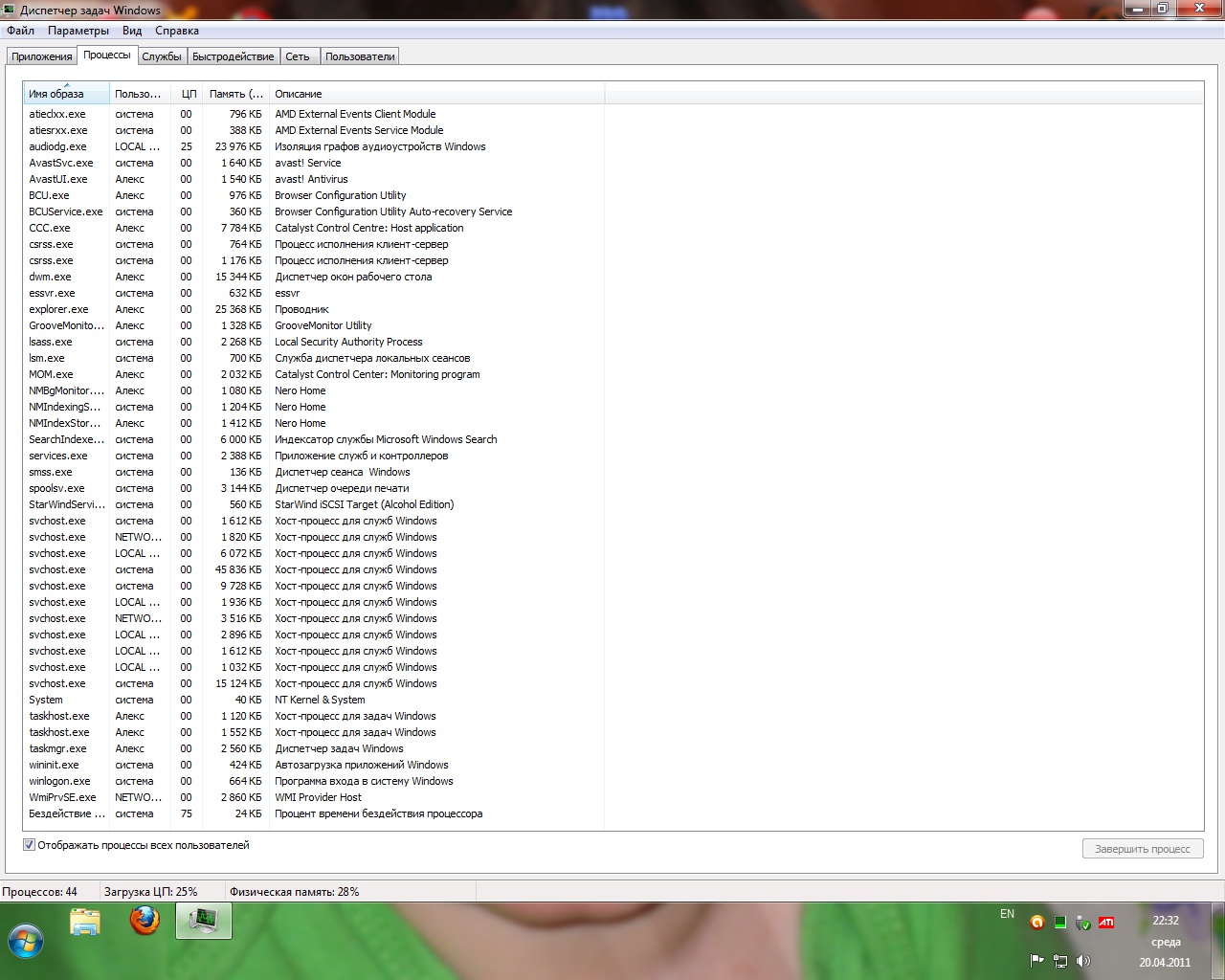Select the services.exe process

click(314, 456)
